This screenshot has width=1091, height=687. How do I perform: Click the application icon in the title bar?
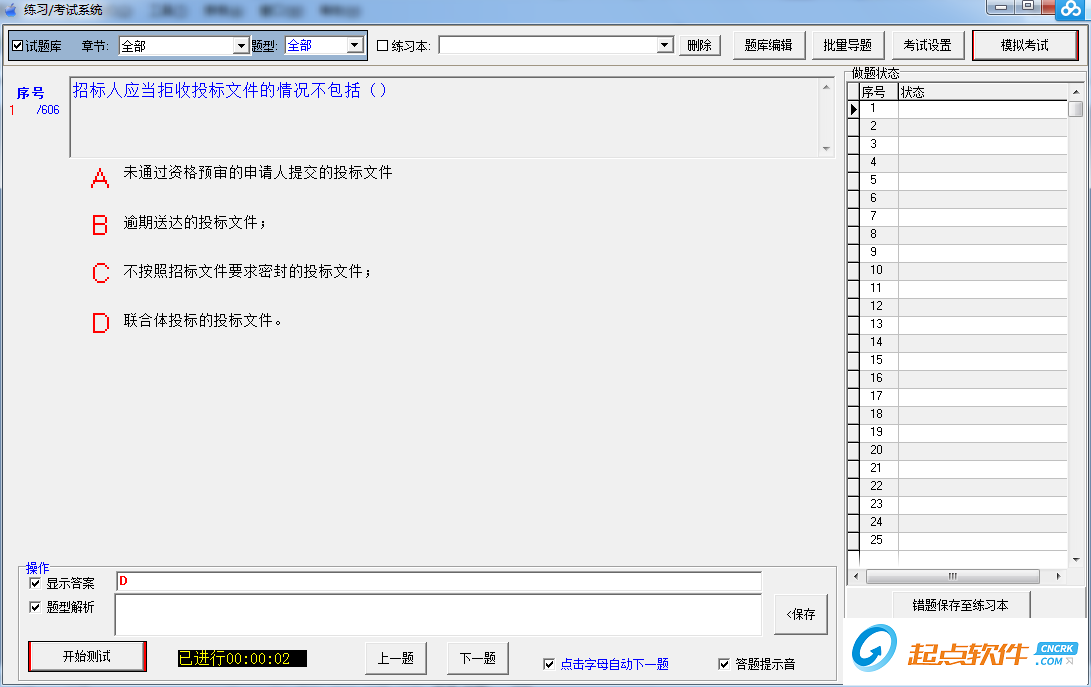[9, 9]
